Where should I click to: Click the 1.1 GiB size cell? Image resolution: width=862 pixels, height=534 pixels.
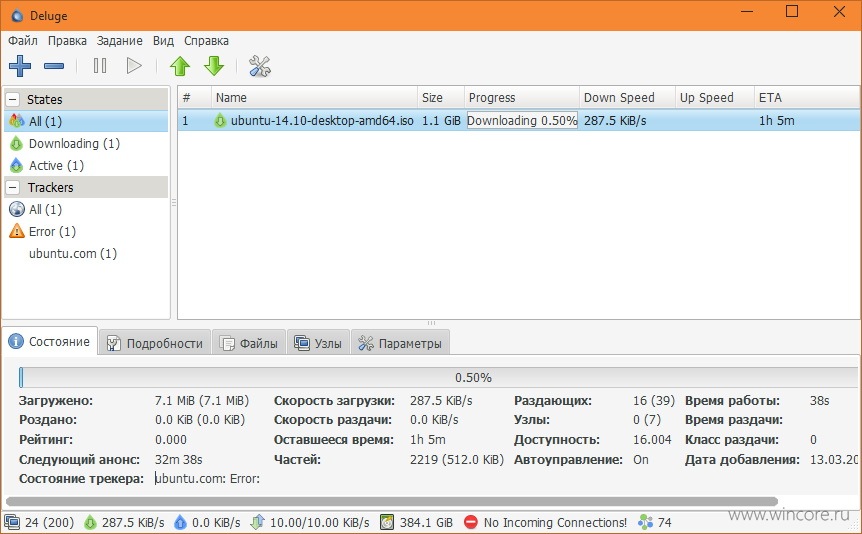(441, 121)
